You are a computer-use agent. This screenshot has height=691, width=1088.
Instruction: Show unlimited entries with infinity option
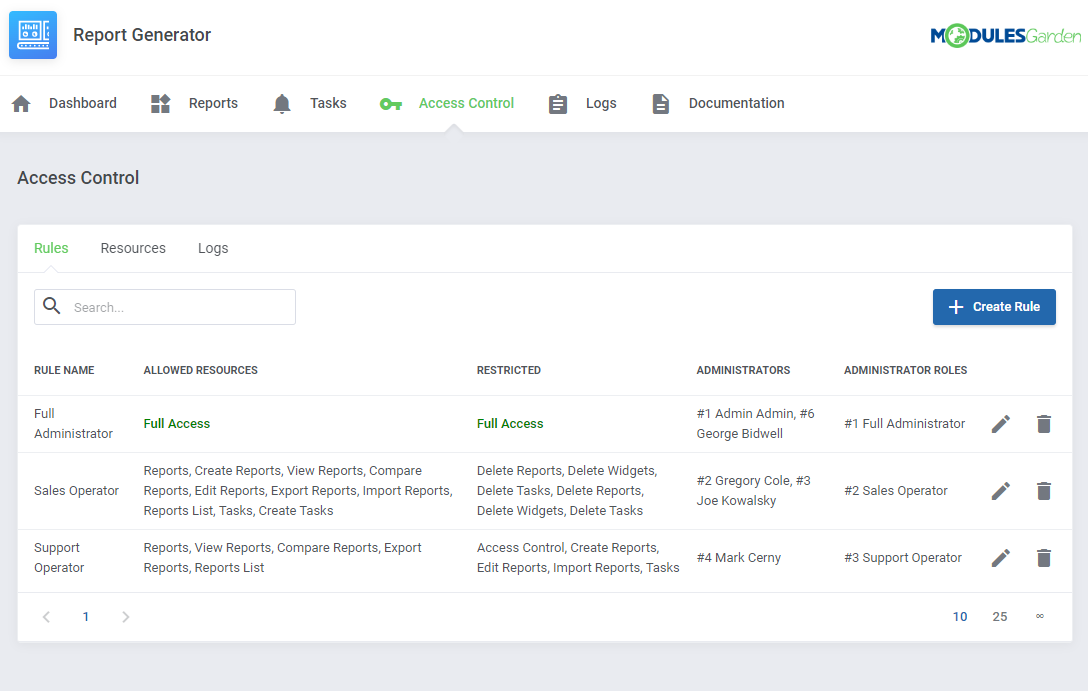[1039, 616]
